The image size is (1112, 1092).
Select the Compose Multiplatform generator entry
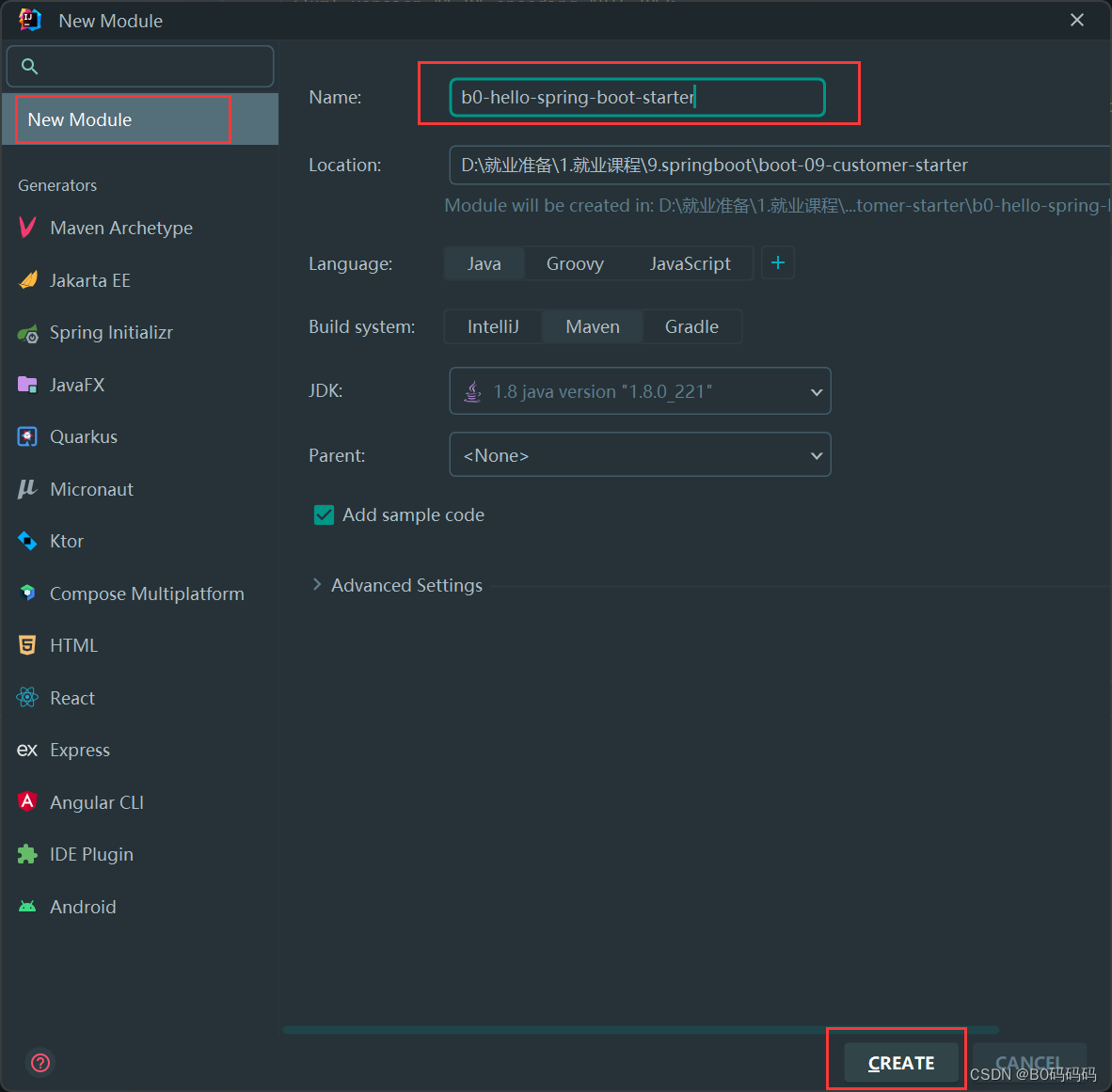(140, 593)
